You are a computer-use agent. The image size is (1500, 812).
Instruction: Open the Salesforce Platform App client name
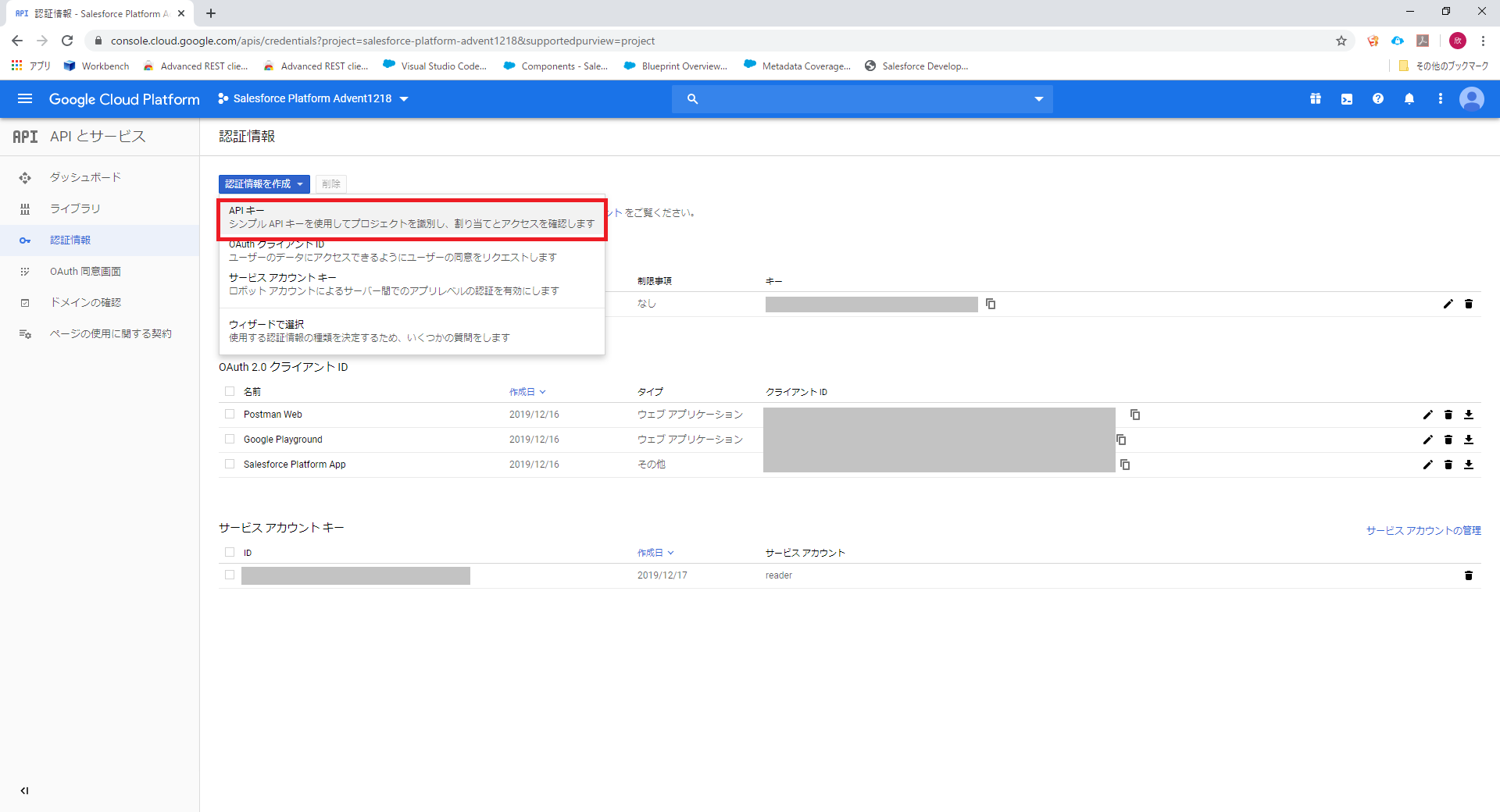(x=295, y=465)
